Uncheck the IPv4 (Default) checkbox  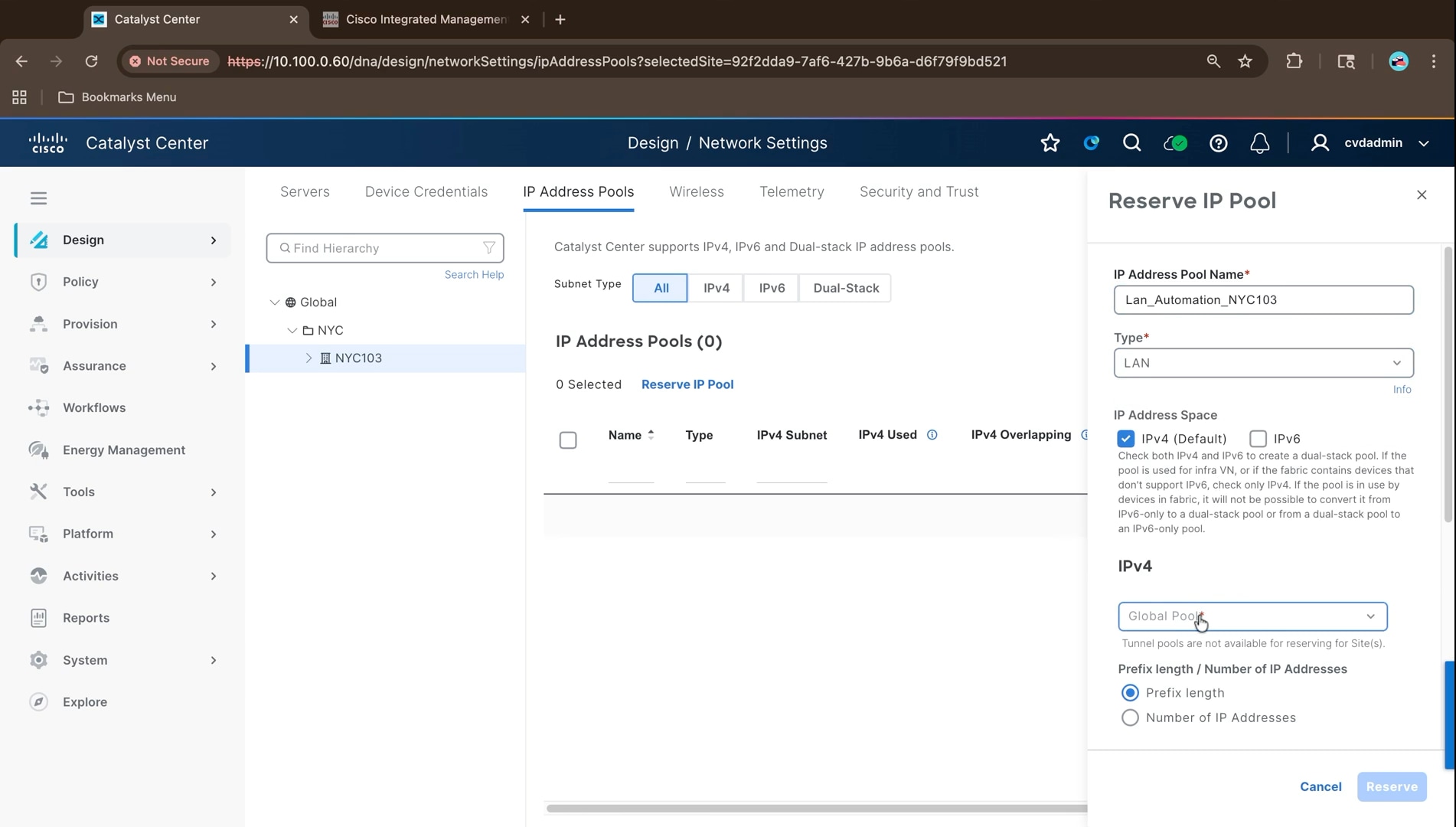coord(1125,439)
